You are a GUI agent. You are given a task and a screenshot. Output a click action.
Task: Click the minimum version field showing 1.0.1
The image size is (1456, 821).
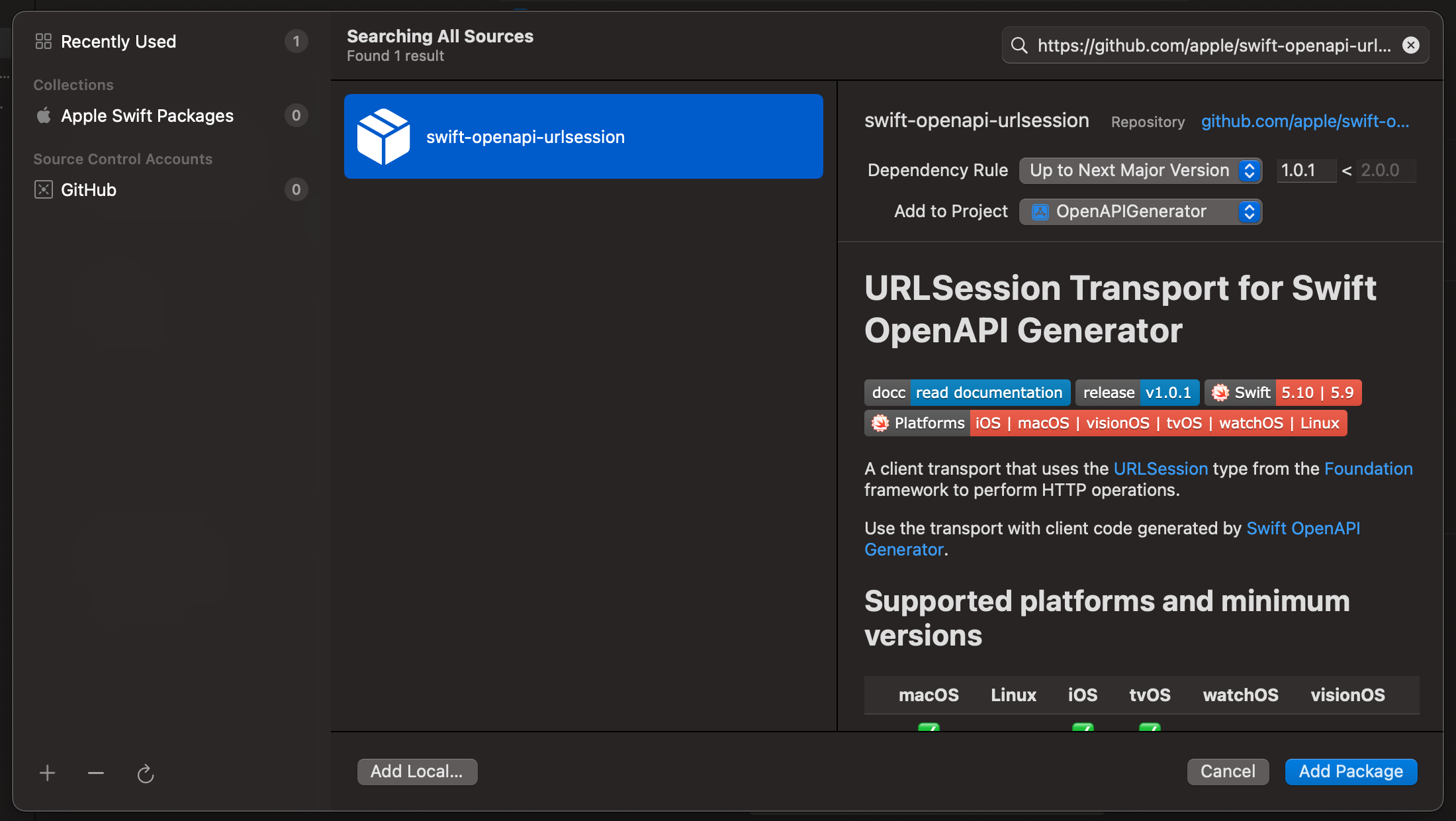point(1304,170)
